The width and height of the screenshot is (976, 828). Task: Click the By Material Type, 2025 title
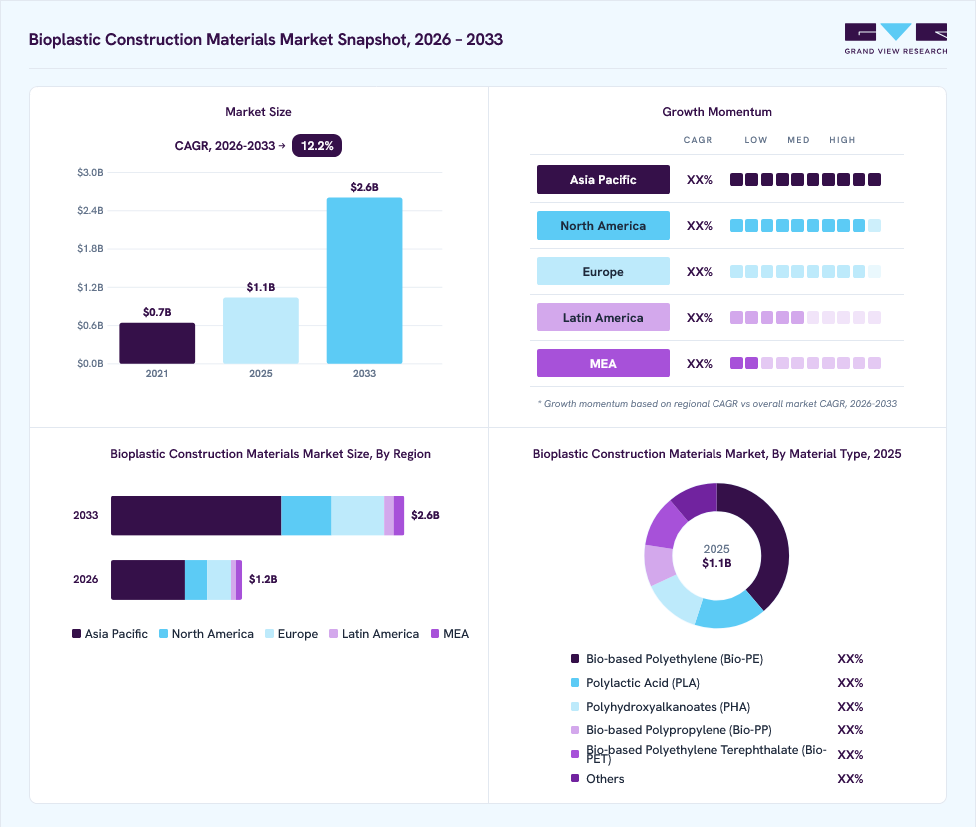717,454
